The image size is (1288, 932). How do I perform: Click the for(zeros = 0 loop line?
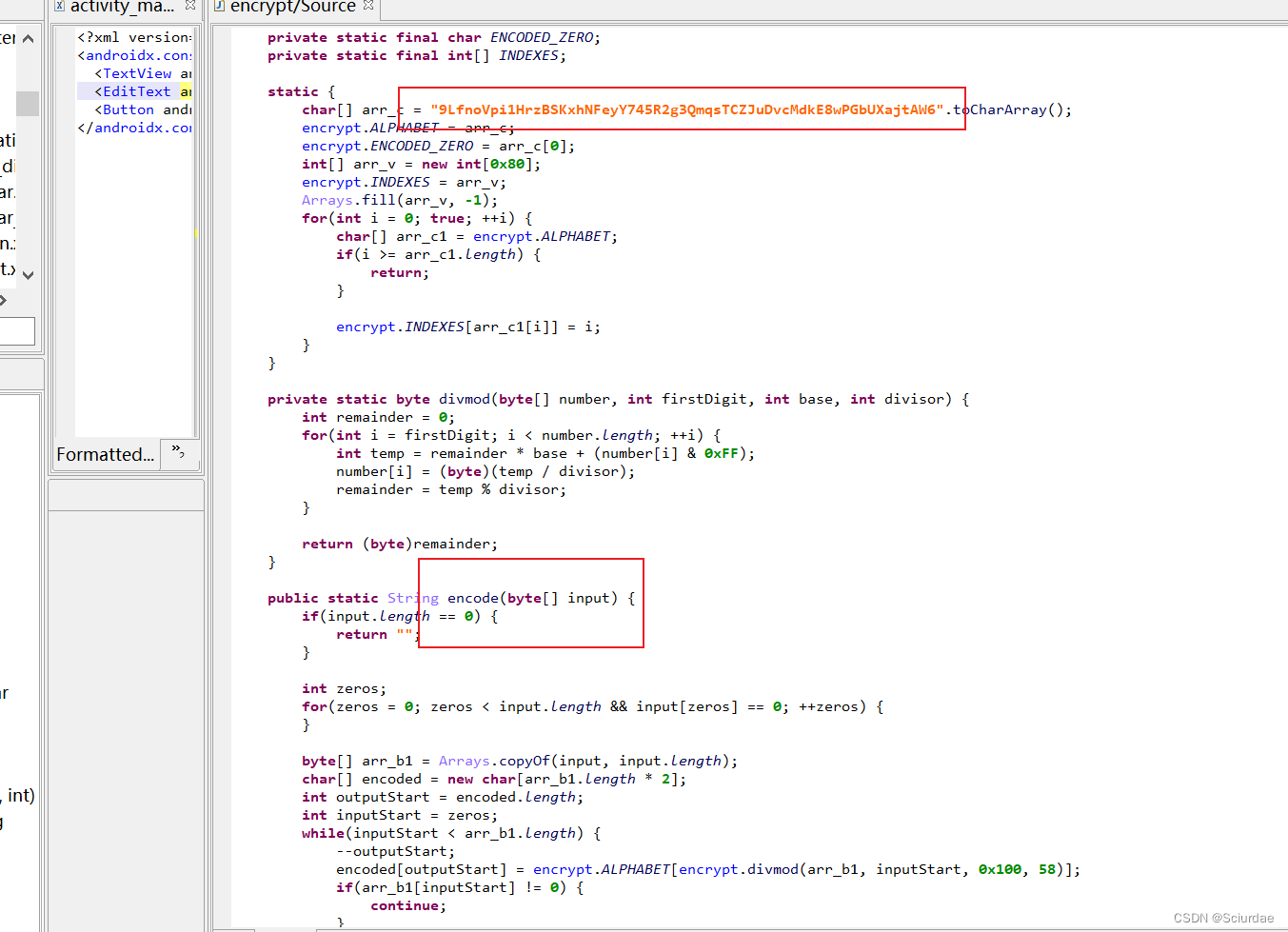pos(593,706)
